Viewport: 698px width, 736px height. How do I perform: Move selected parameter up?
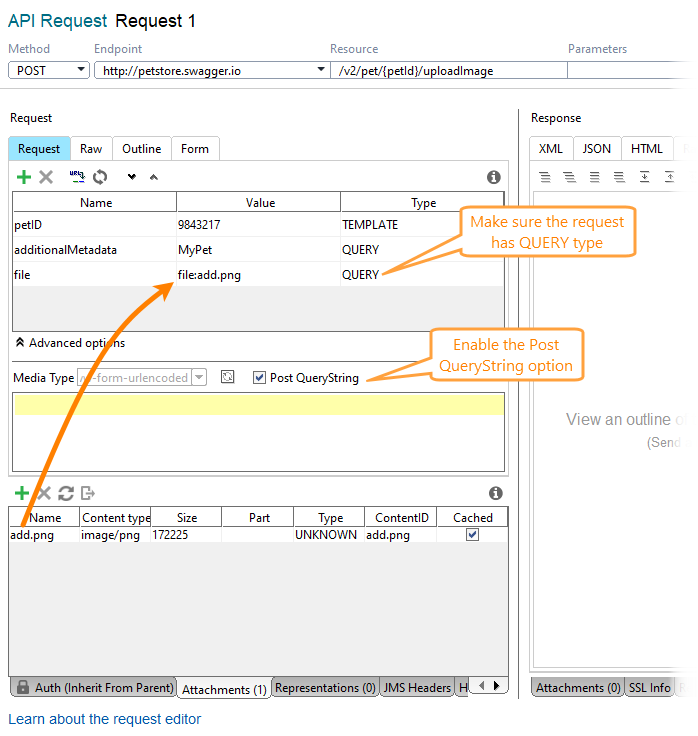[x=153, y=177]
